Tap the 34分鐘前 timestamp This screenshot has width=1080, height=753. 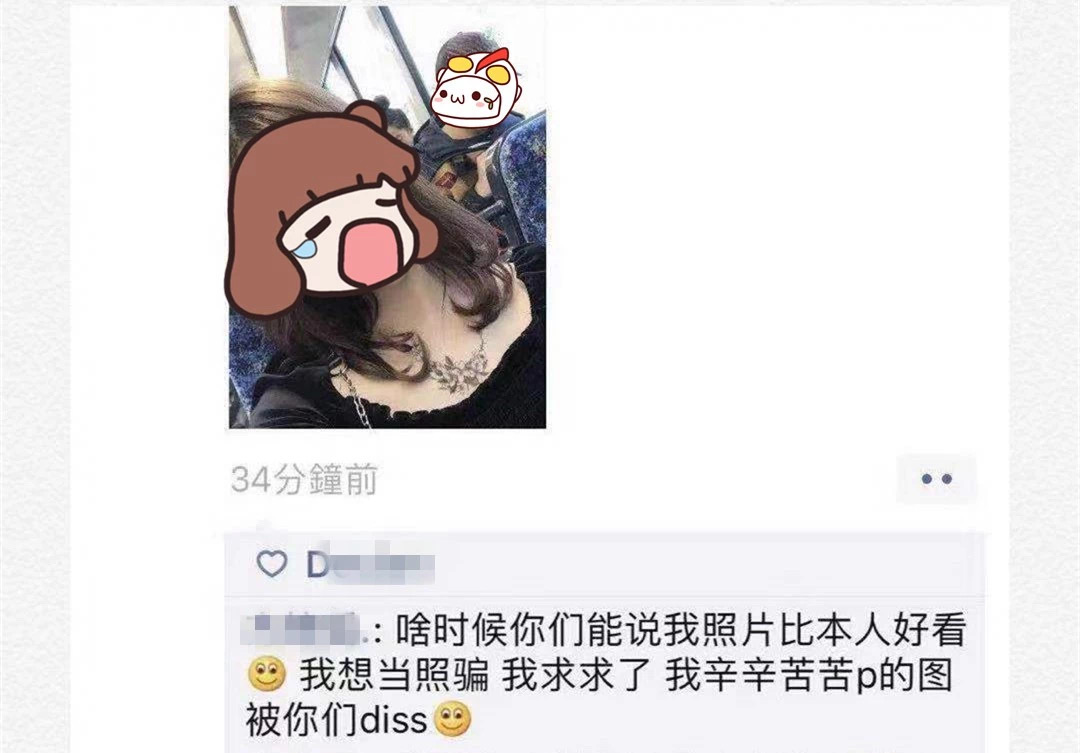[x=304, y=479]
